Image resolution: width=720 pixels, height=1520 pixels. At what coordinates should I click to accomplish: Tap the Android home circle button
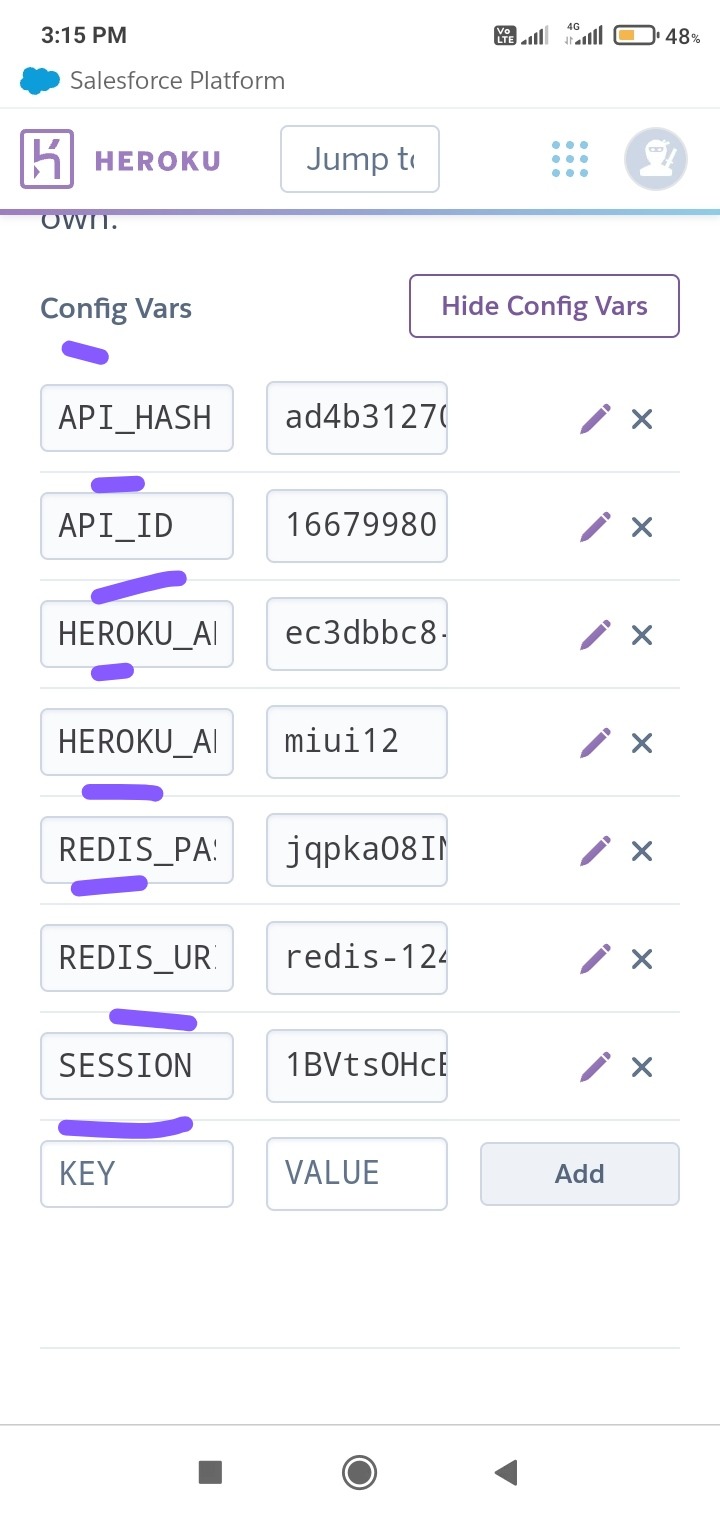[x=359, y=1471]
